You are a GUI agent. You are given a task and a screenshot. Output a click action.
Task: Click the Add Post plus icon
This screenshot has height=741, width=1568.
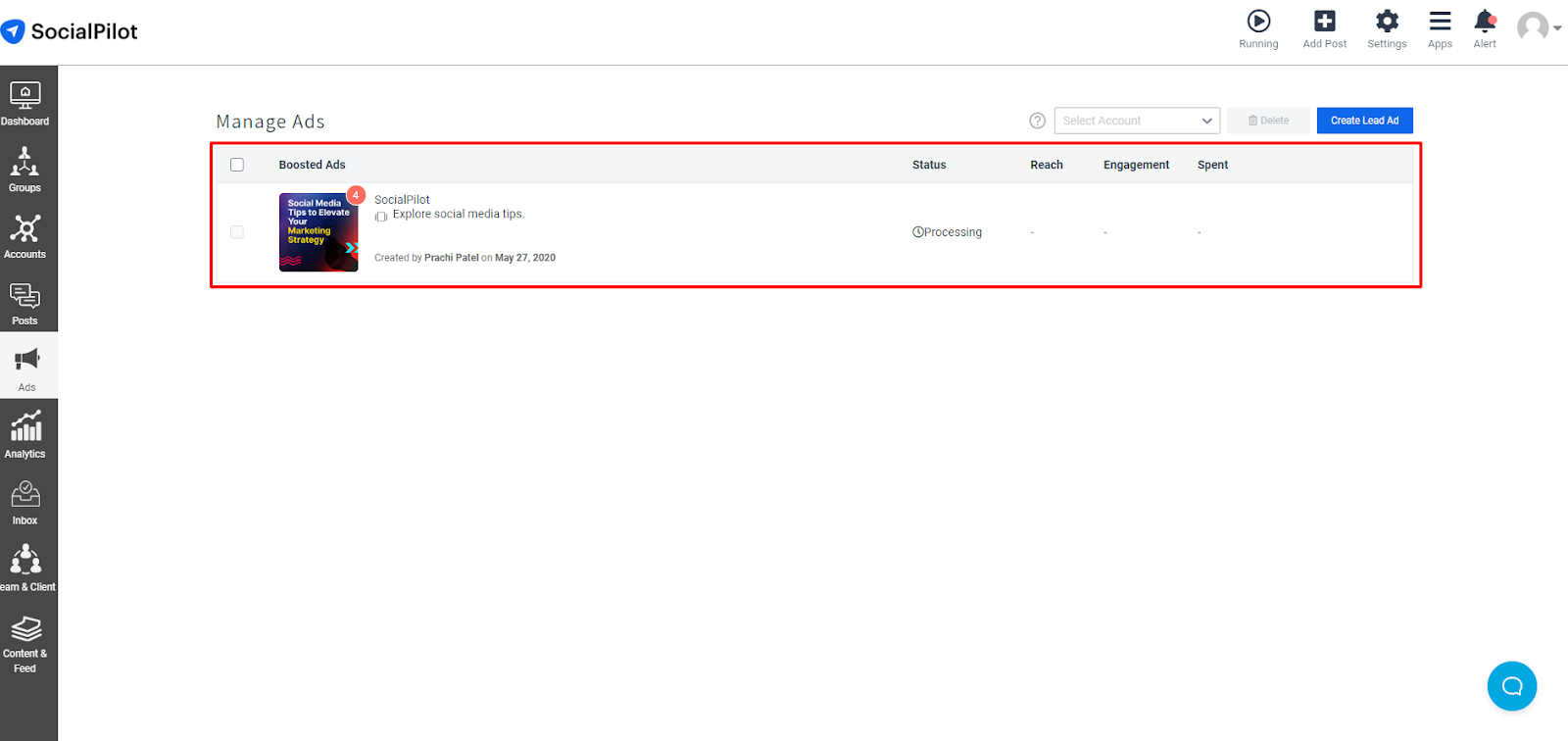pos(1325,22)
